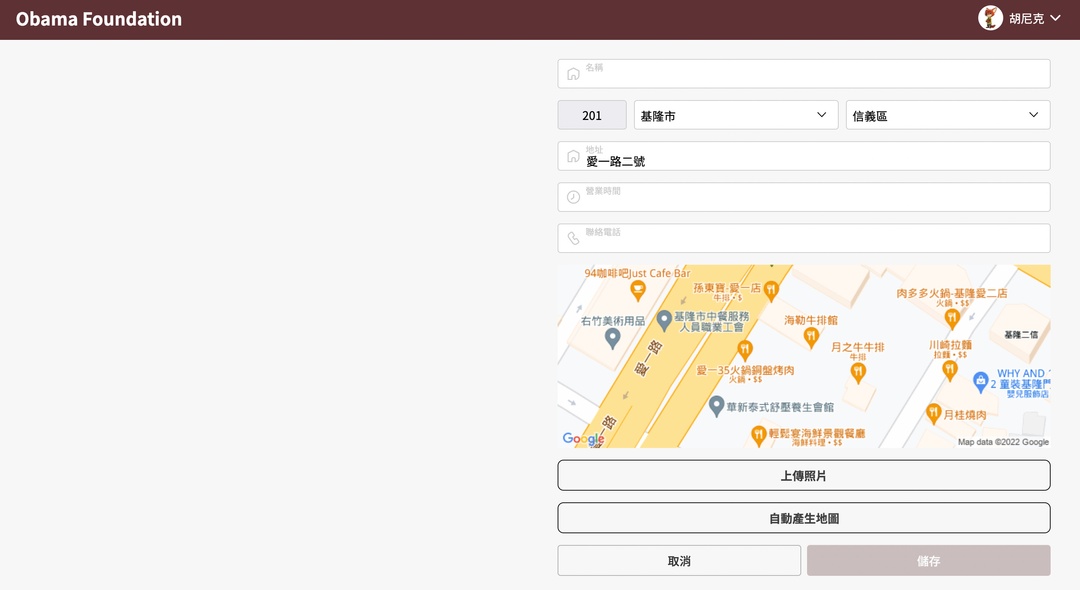
Task: Click the 基隆市中餐服務人員職業工會 map pin
Action: pyautogui.click(x=664, y=320)
